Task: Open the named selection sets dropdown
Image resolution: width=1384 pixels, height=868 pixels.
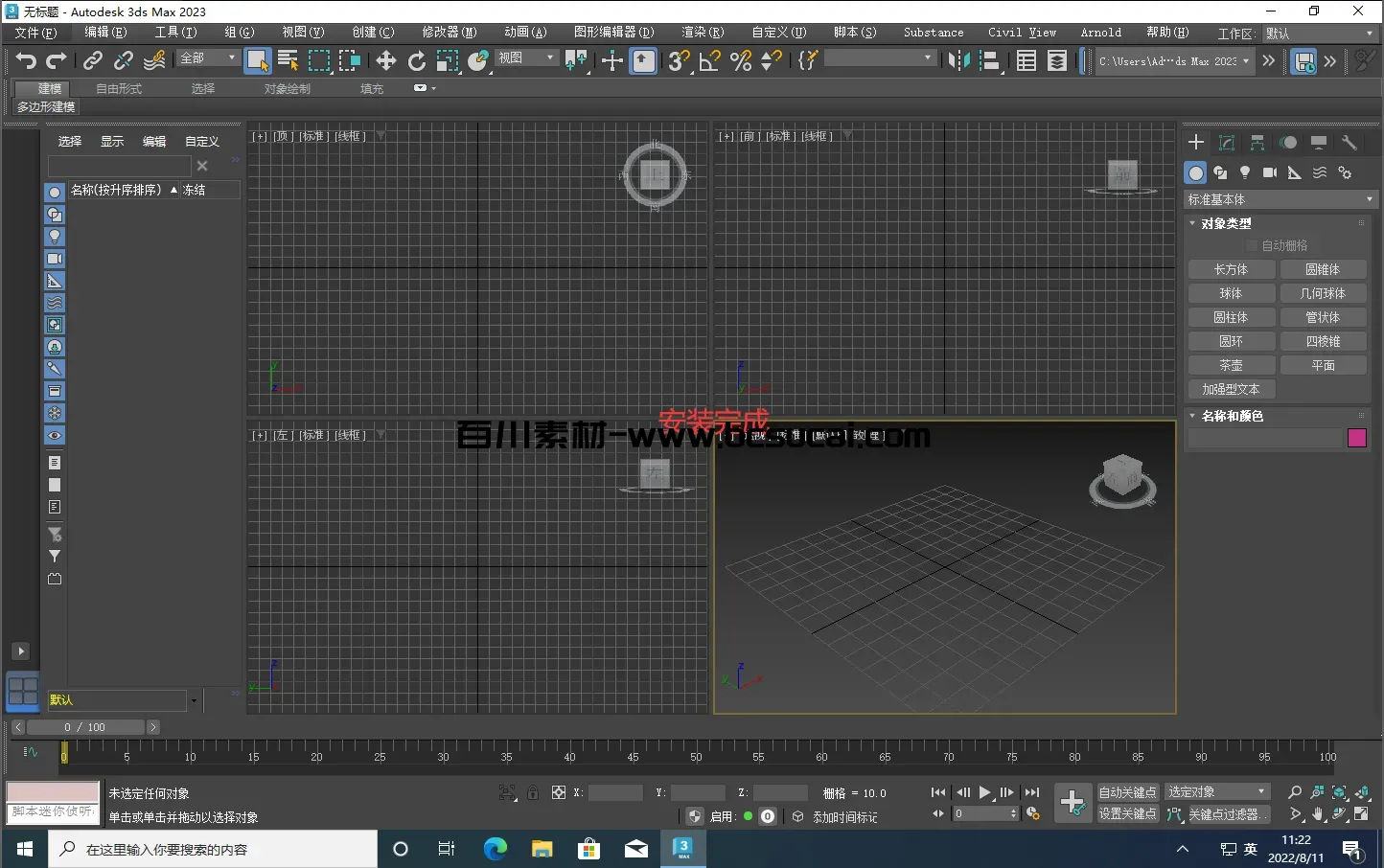Action: (x=880, y=58)
